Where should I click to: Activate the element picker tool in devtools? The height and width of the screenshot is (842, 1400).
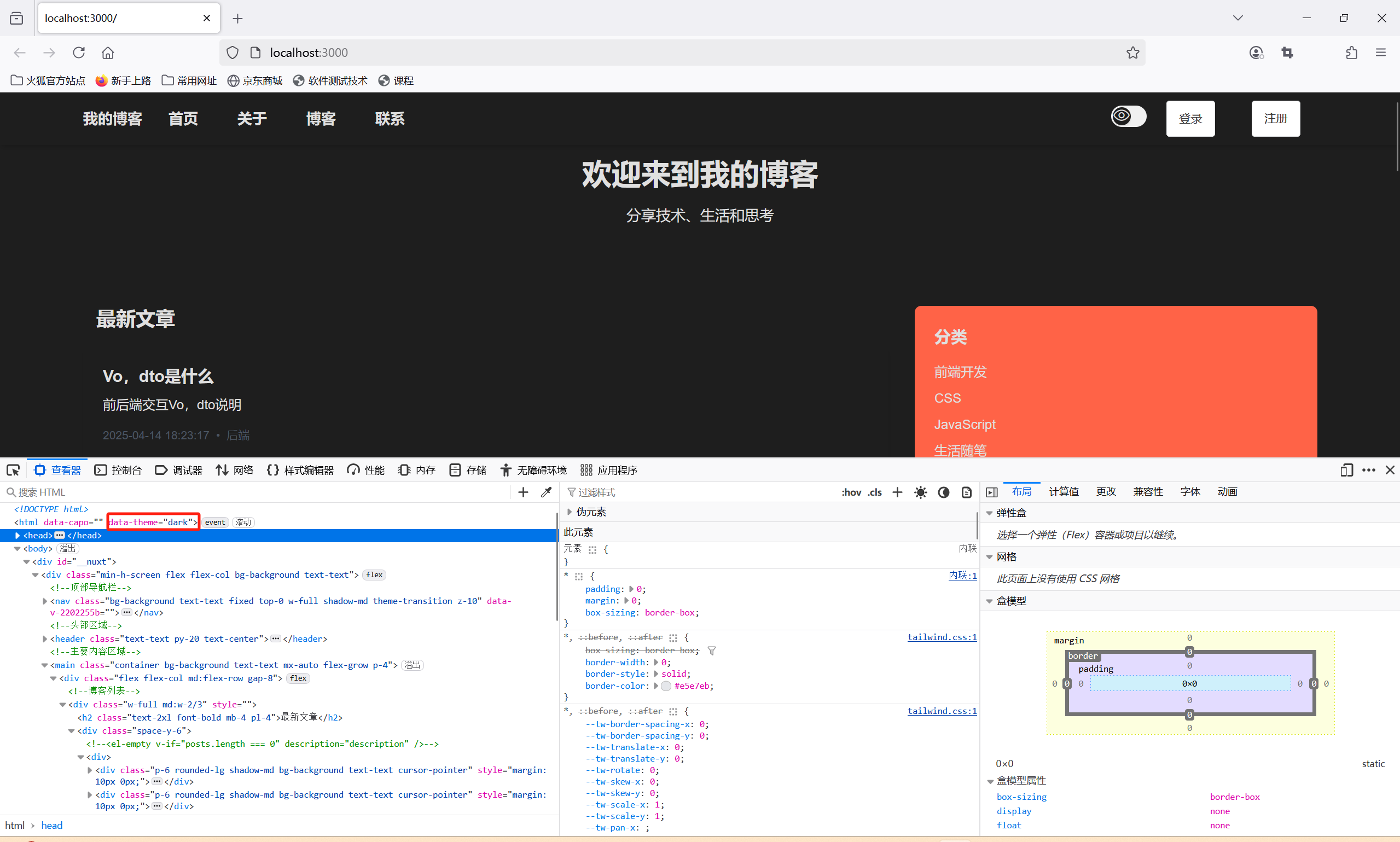click(13, 470)
